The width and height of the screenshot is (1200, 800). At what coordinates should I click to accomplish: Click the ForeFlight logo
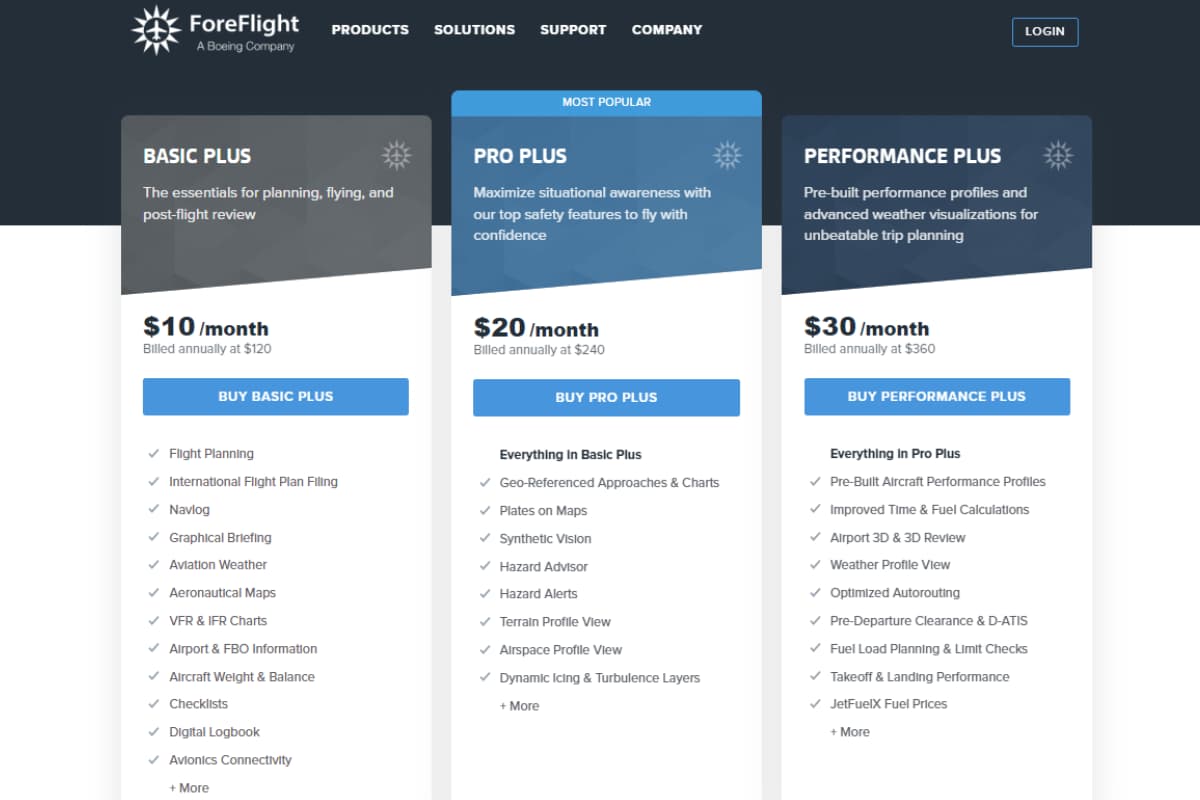tap(214, 30)
